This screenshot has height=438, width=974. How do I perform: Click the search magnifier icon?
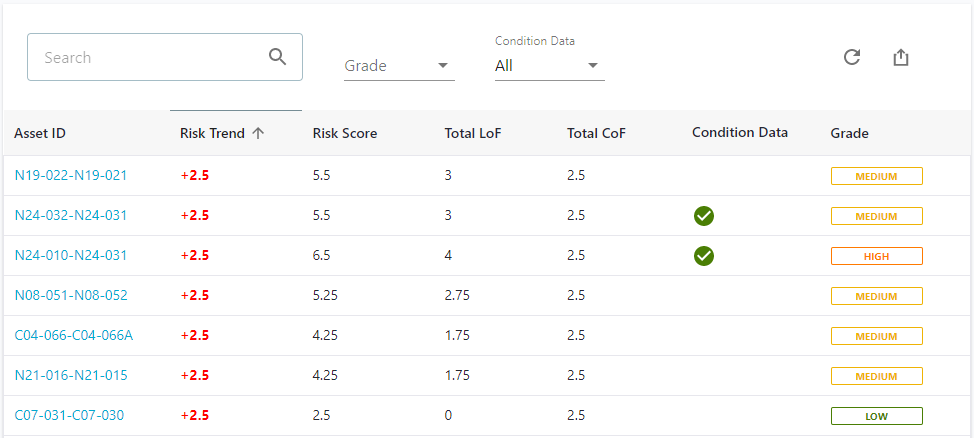tap(278, 57)
